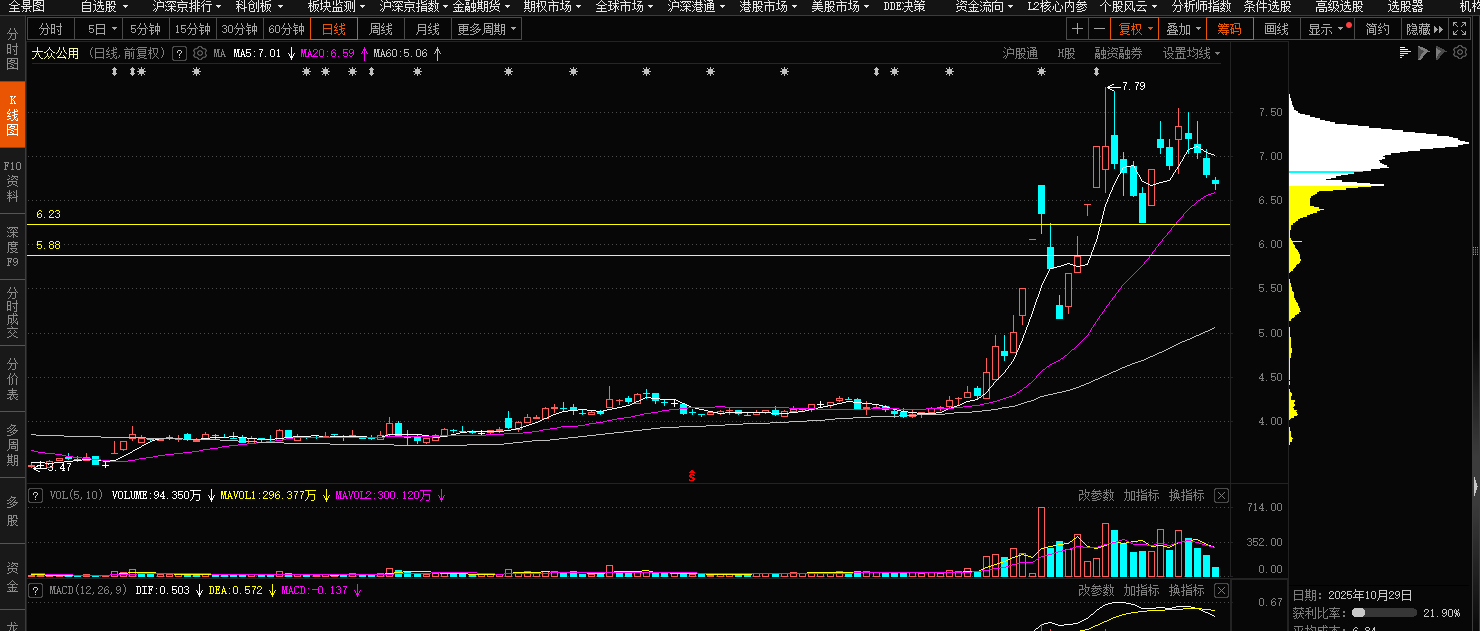The image size is (1480, 631).
Task: Open 设置均线 dropdown
Action: (1190, 53)
